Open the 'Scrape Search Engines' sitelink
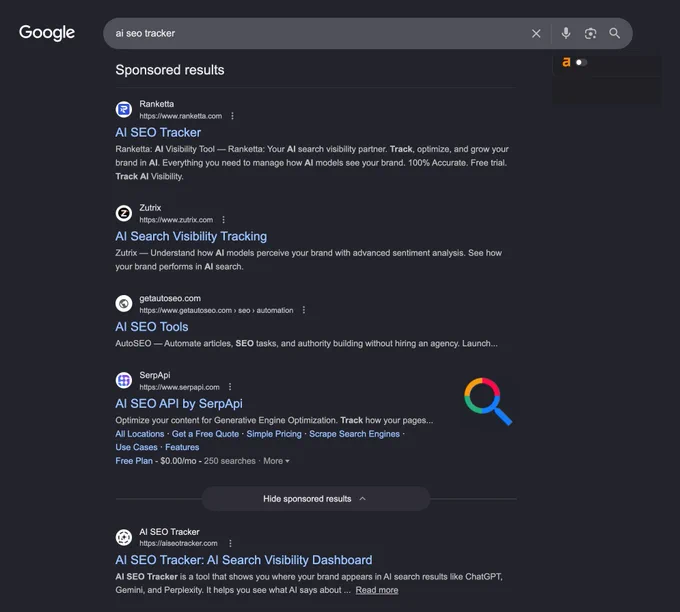 [354, 434]
